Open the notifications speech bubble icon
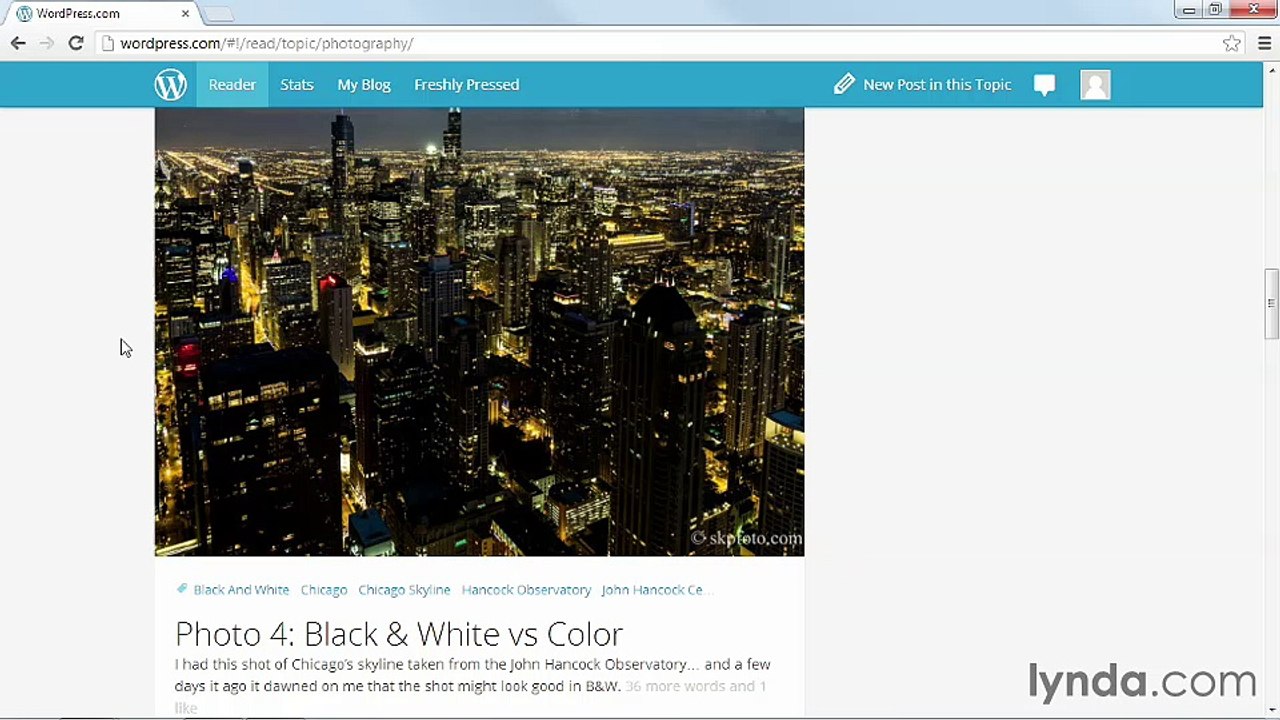 tap(1044, 85)
